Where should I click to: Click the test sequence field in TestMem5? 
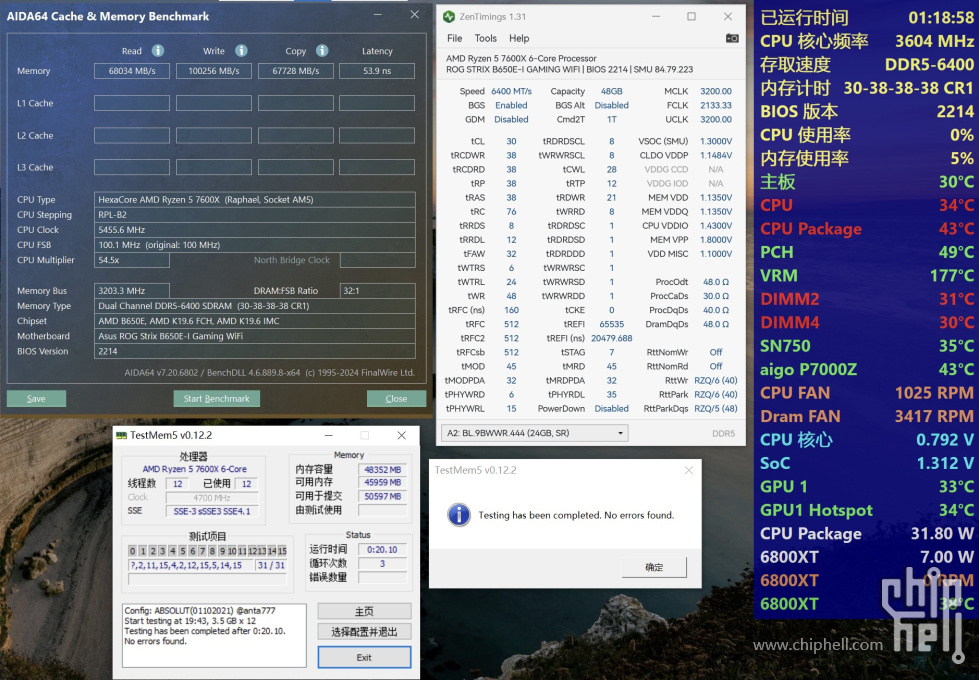click(x=190, y=565)
